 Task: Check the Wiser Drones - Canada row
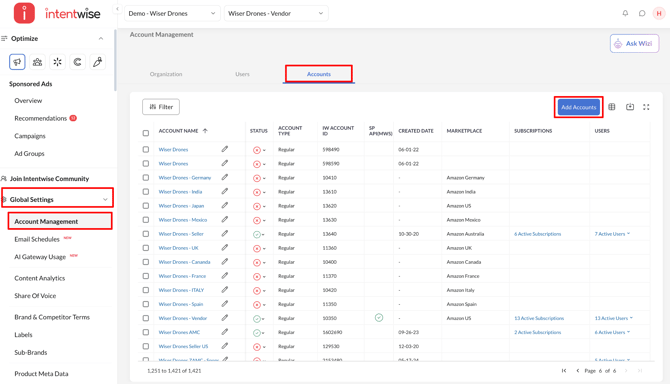coord(146,262)
